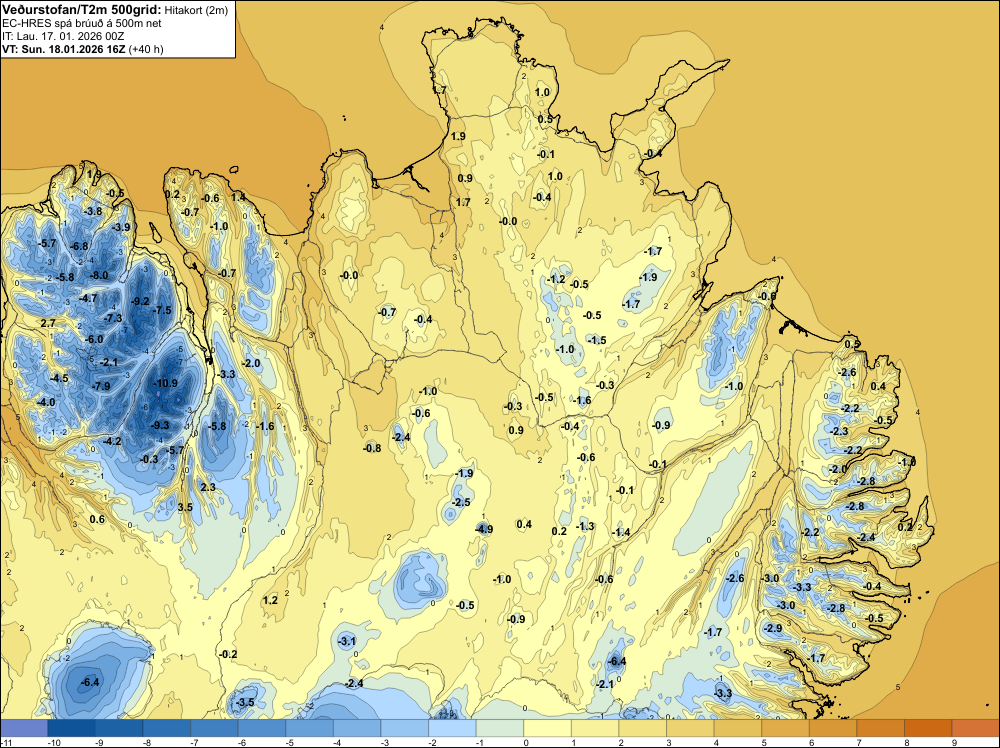This screenshot has height=748, width=1000.
Task: Pick the light blue swatch between -2 and -1
Action: click(x=452, y=728)
